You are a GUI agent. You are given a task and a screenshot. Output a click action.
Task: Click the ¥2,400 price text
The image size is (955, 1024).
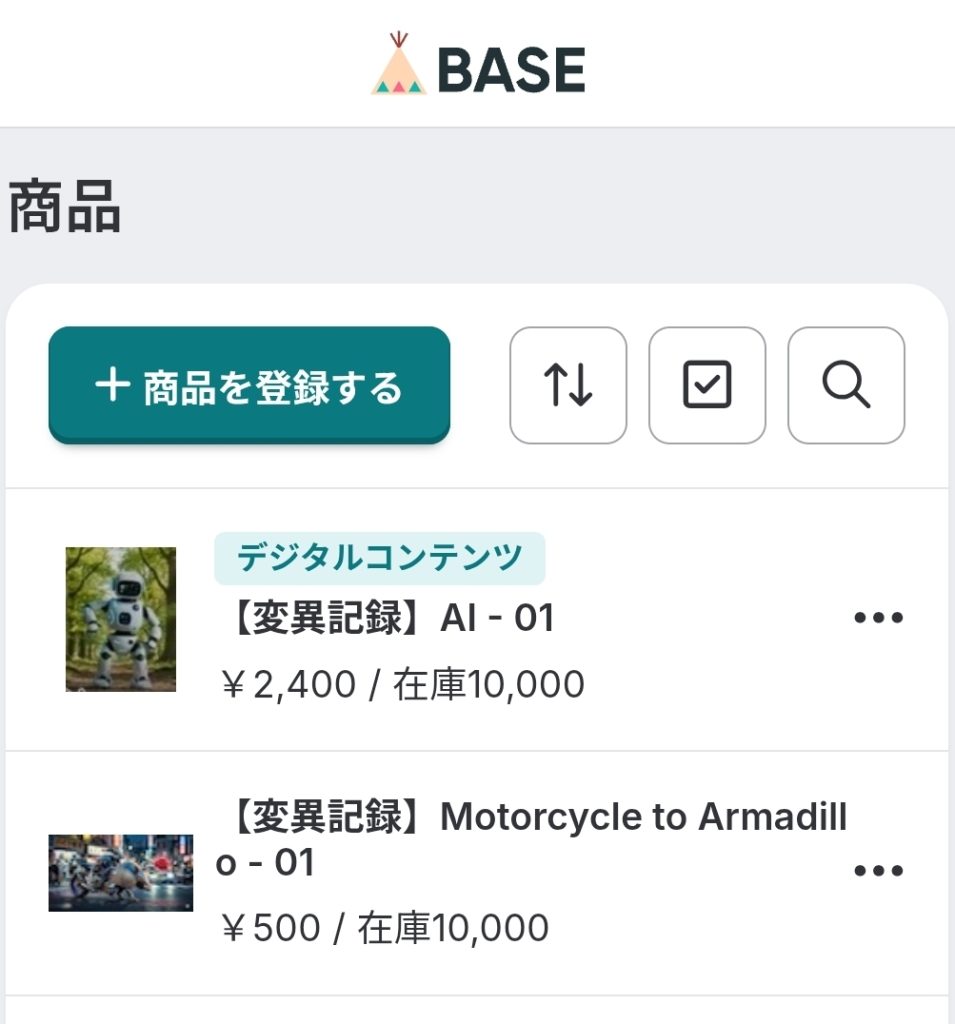click(x=287, y=685)
